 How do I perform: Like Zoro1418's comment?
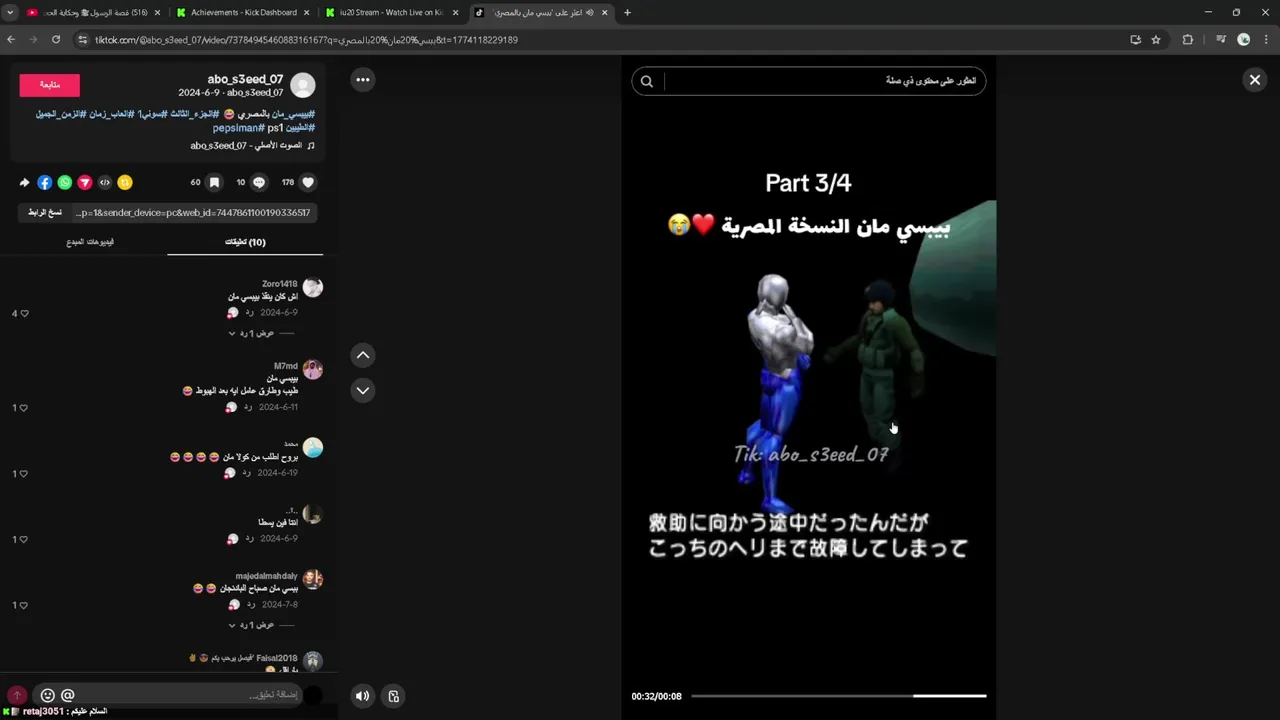[24, 314]
